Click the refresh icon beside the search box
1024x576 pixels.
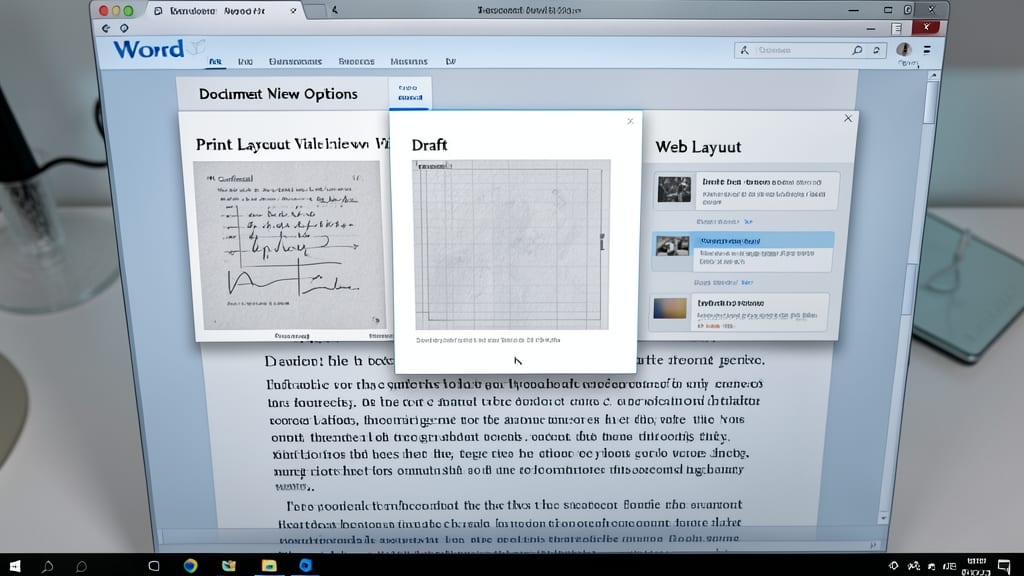click(x=876, y=50)
